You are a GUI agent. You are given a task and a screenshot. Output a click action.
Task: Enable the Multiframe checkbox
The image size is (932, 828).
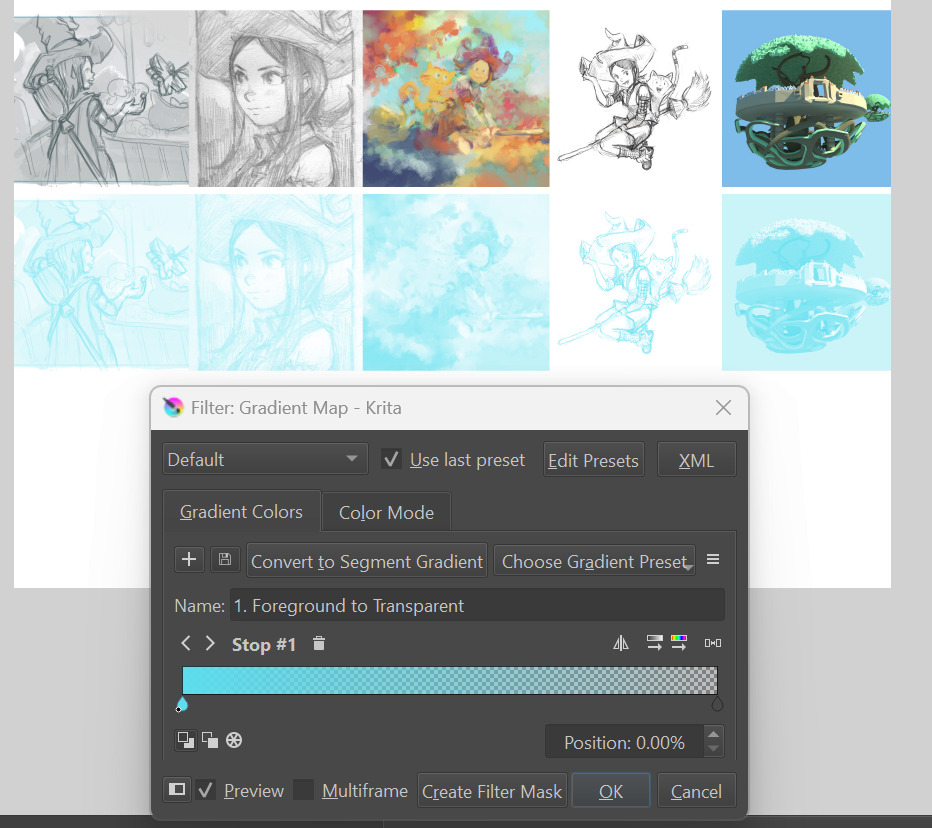[303, 790]
